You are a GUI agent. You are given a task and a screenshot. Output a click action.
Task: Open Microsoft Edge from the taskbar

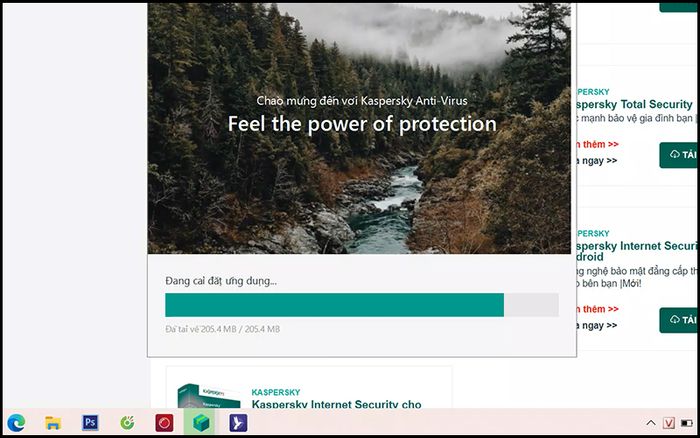16,422
